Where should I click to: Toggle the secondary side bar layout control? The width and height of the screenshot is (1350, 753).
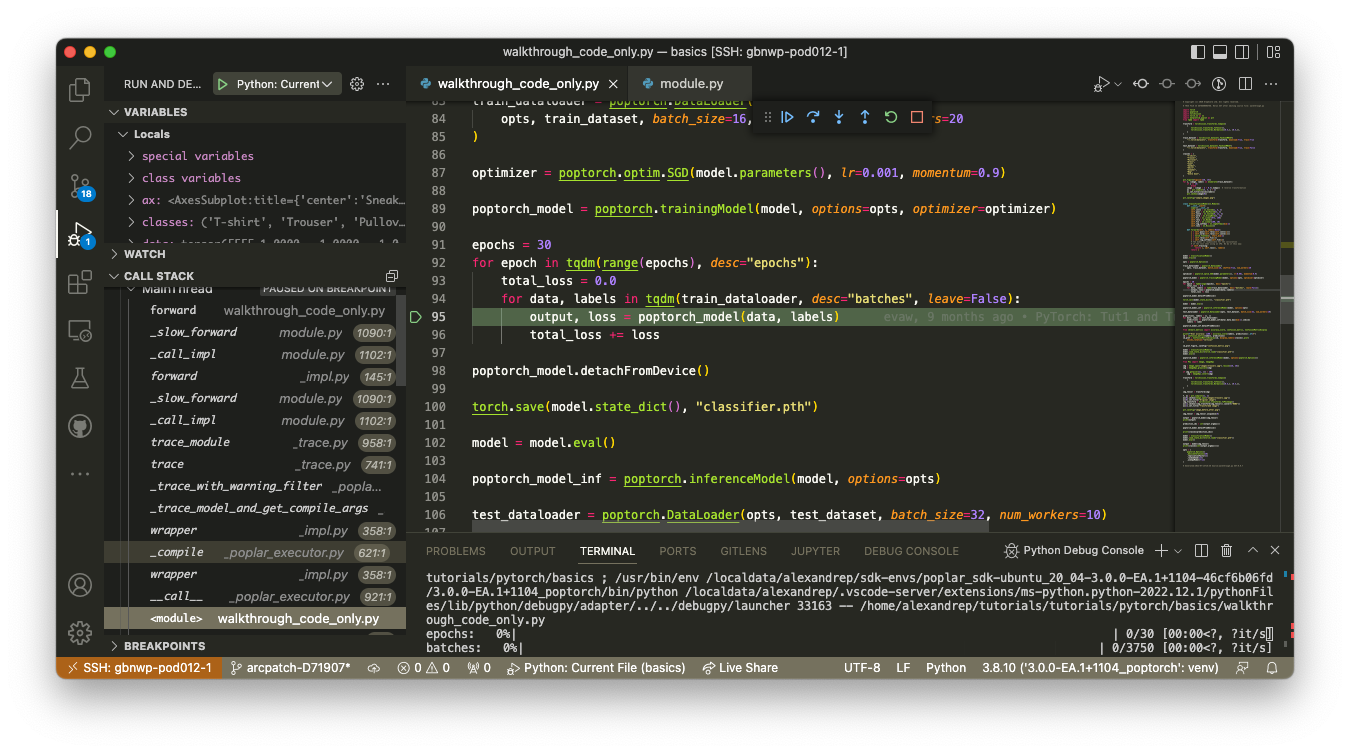tap(1242, 51)
